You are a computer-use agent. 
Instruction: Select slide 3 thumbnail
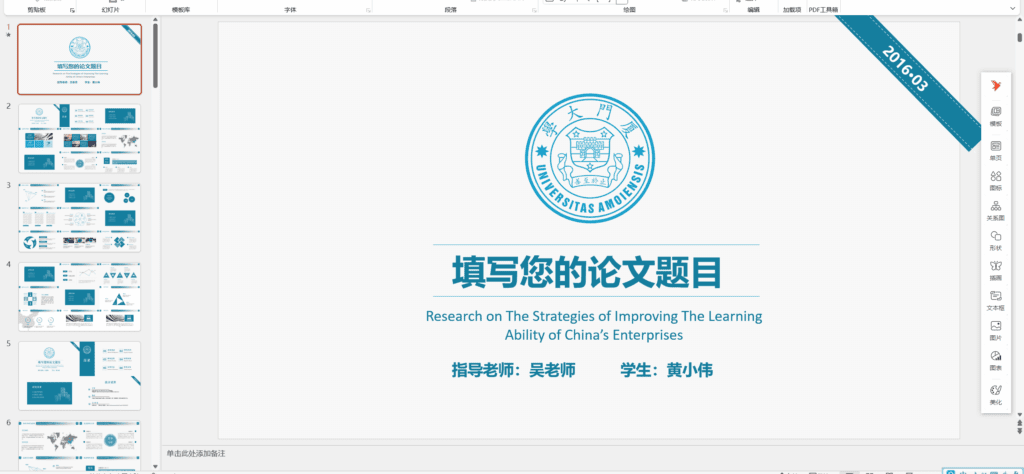pyautogui.click(x=80, y=217)
